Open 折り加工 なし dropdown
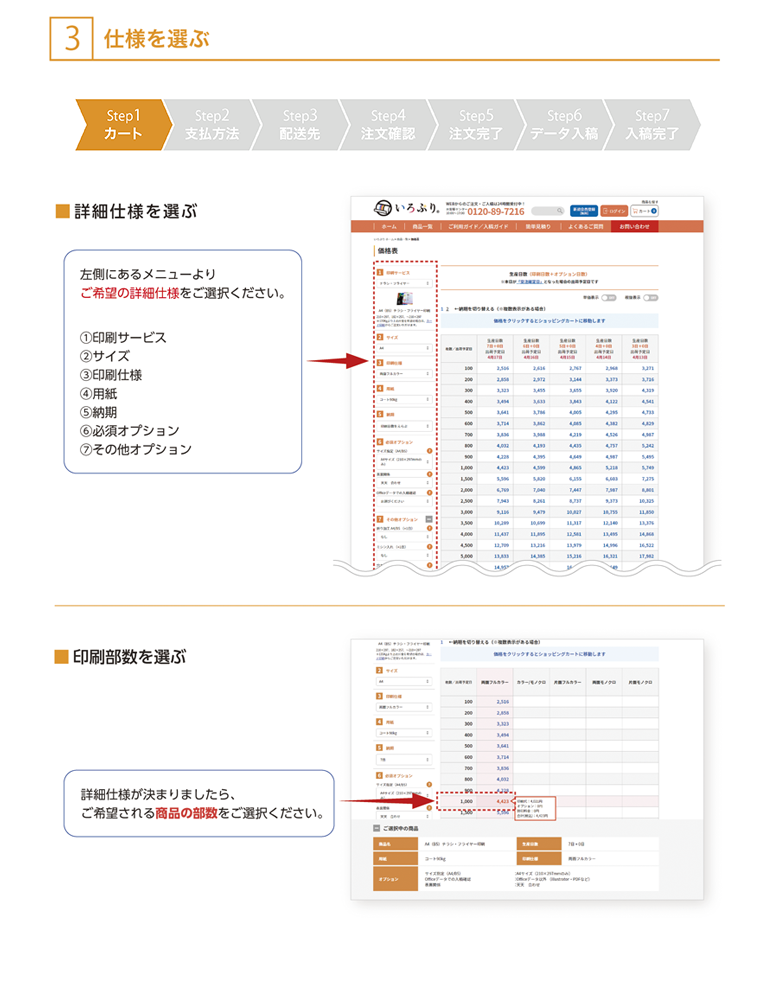Viewport: 780px width, 985px height. [x=404, y=537]
